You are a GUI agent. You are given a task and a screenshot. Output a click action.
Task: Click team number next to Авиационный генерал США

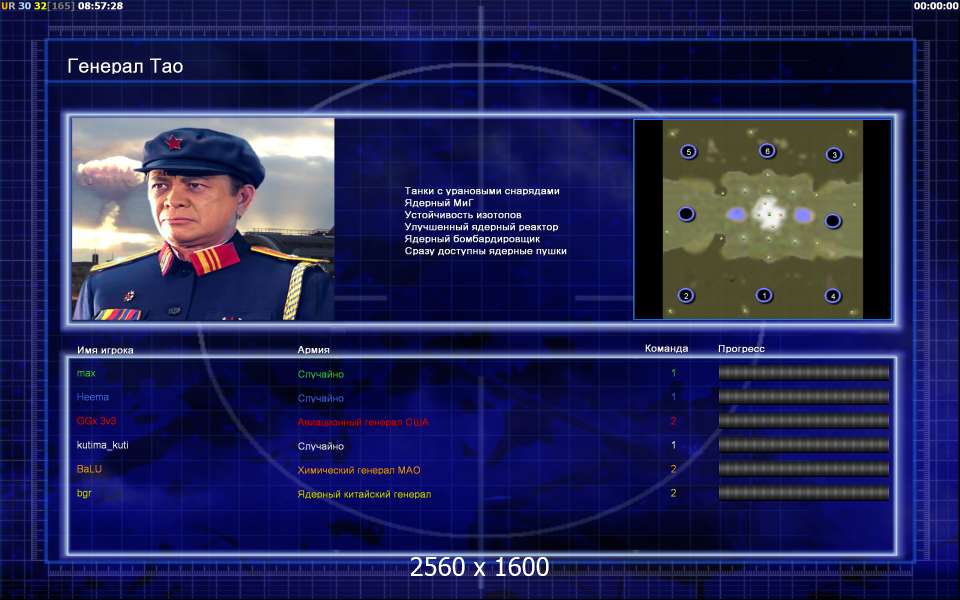click(673, 421)
